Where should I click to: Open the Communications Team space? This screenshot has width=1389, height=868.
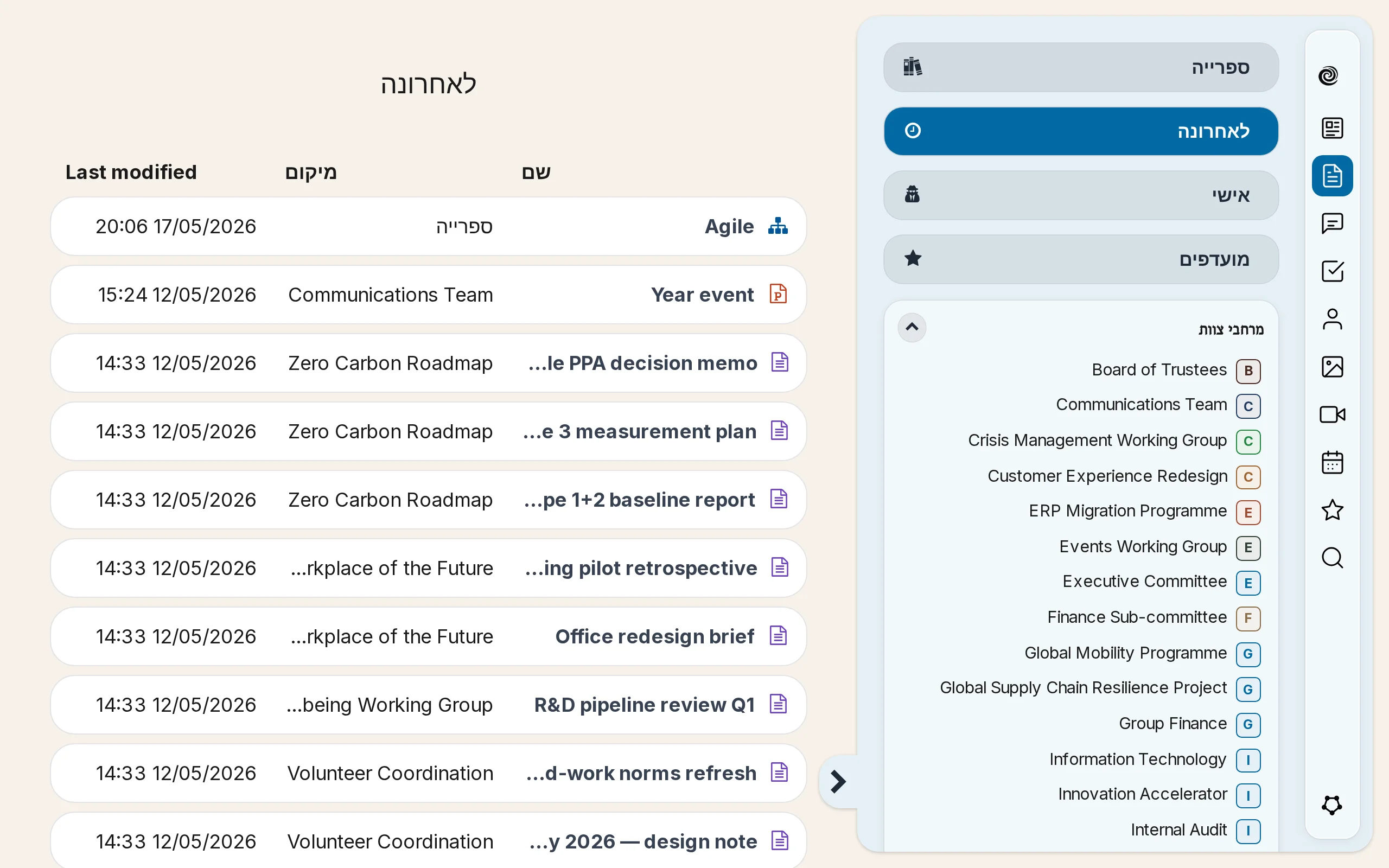point(1141,405)
